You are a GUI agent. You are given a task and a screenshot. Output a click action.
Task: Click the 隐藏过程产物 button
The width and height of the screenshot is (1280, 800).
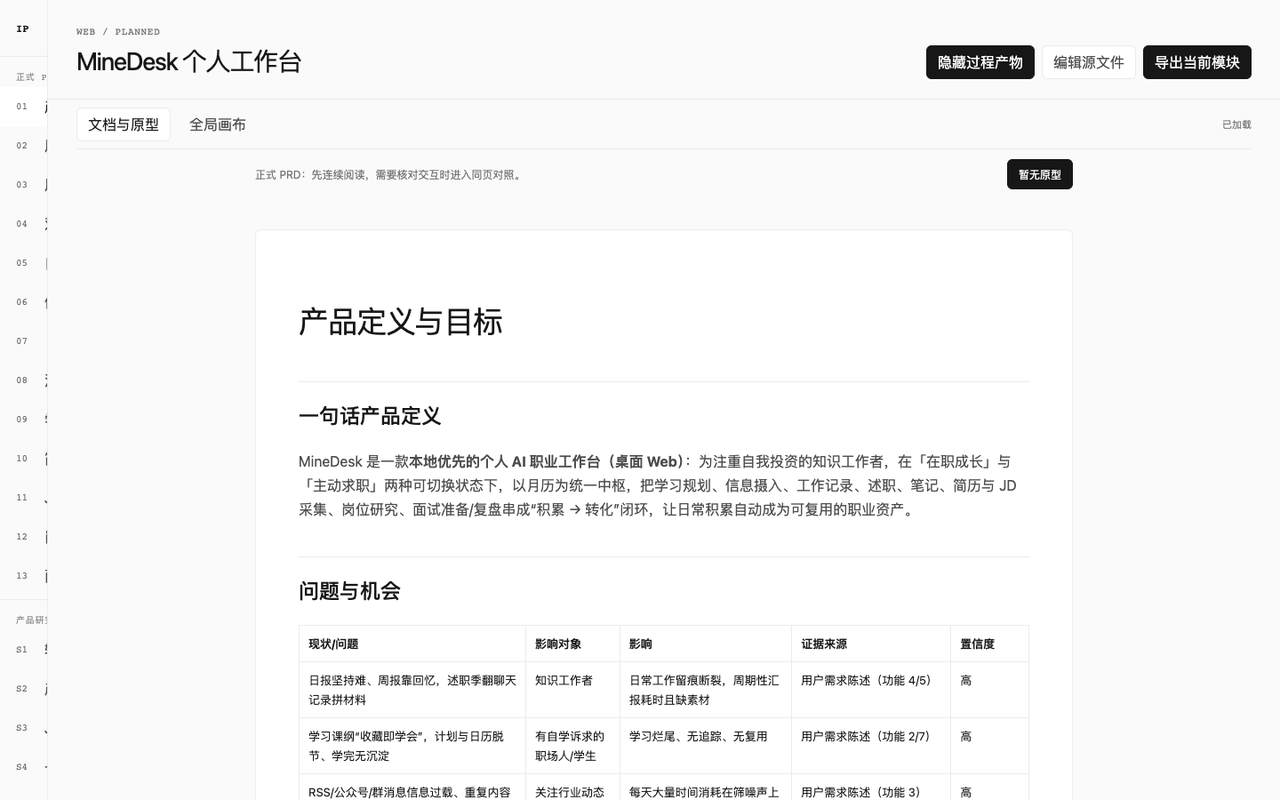point(980,62)
